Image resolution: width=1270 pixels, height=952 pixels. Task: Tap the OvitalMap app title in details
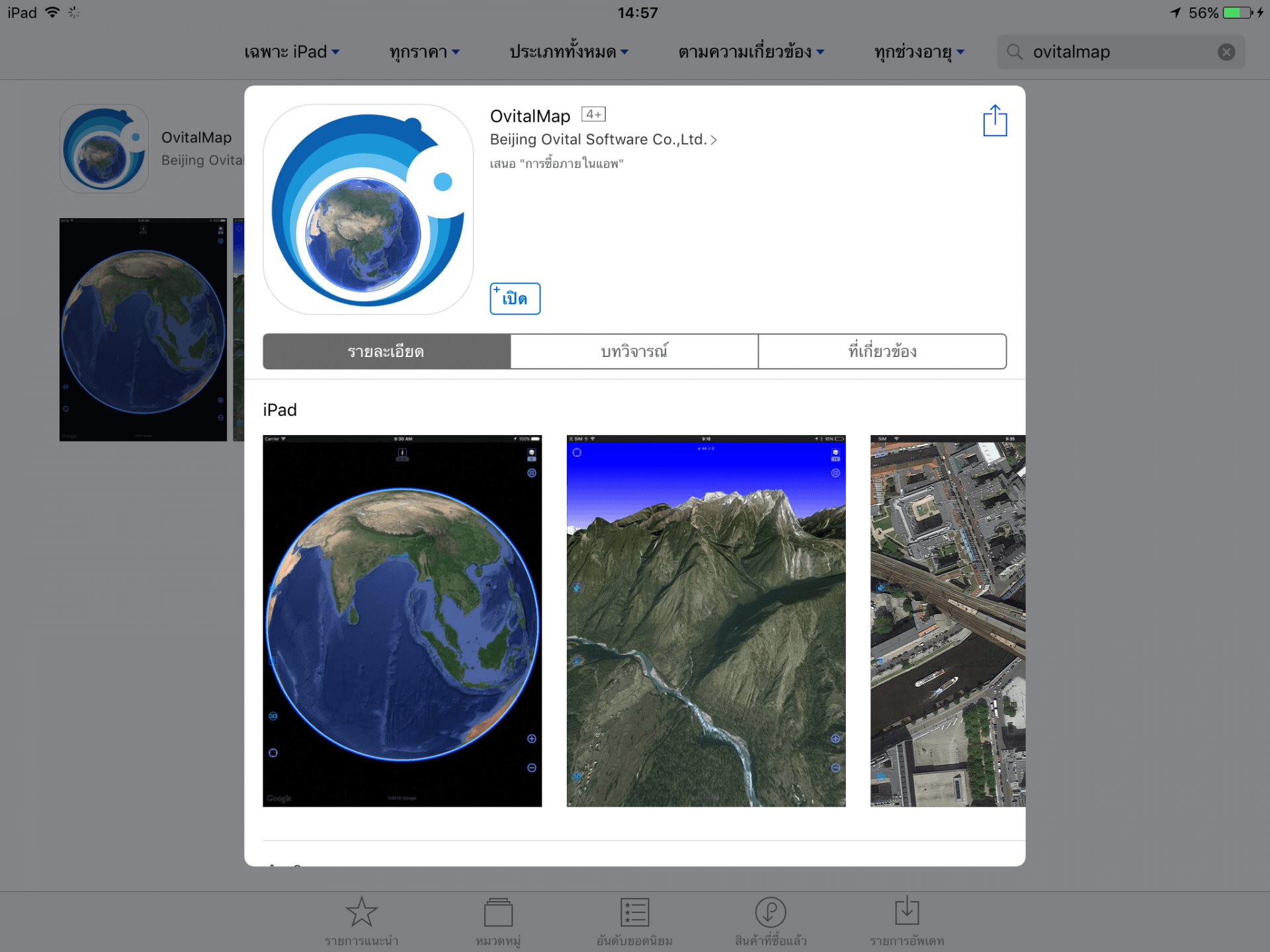pos(530,116)
